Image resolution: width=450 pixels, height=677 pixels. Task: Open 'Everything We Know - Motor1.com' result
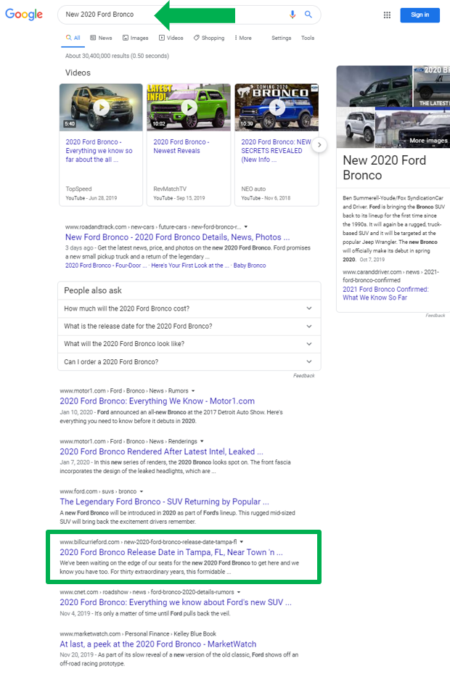click(157, 401)
